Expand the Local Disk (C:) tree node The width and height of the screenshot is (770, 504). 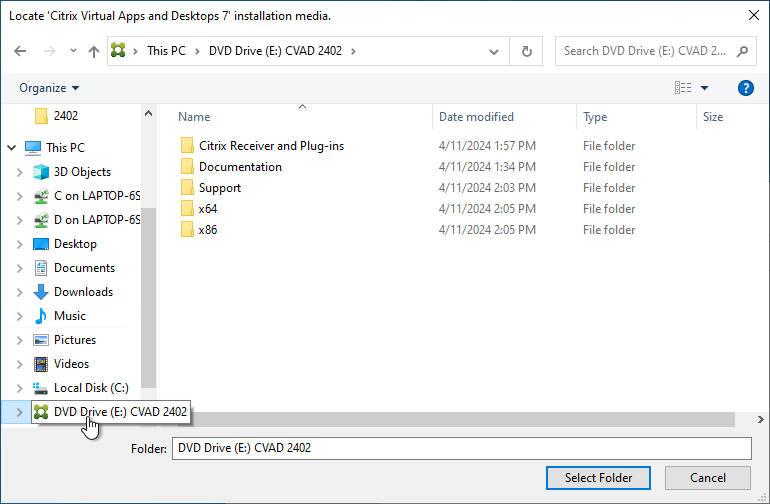pyautogui.click(x=20, y=388)
